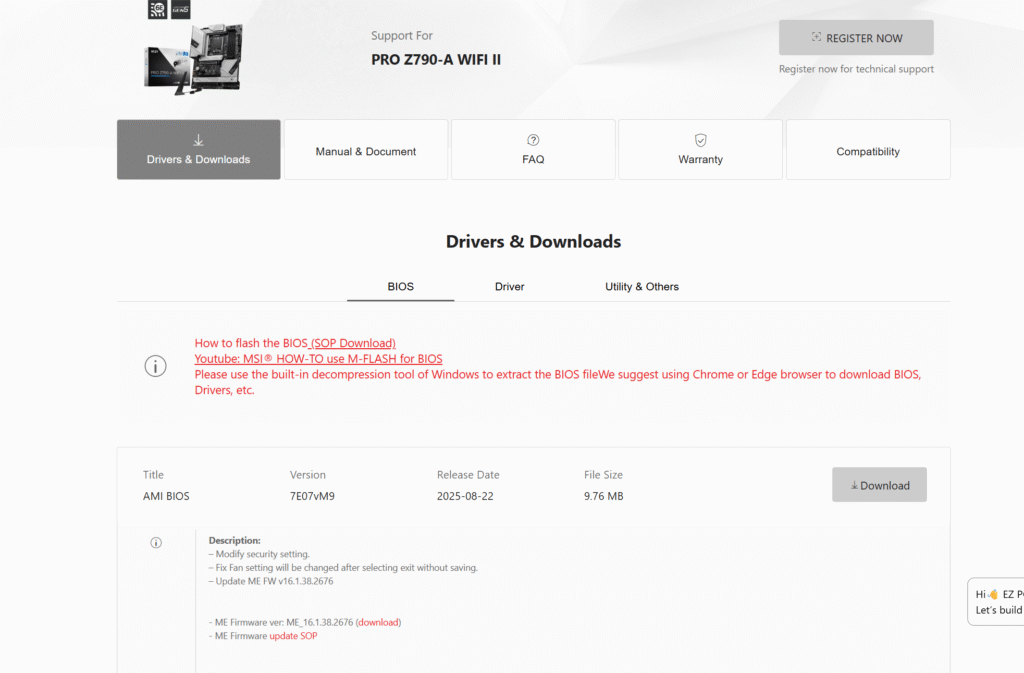The image size is (1024, 673).
Task: Click the Wi-Fi 6E badge above the product image
Action: [x=157, y=9]
